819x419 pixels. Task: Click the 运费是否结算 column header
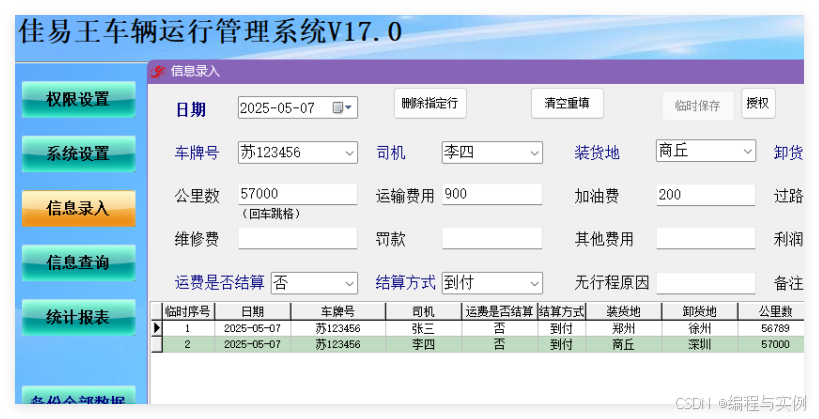coord(499,311)
